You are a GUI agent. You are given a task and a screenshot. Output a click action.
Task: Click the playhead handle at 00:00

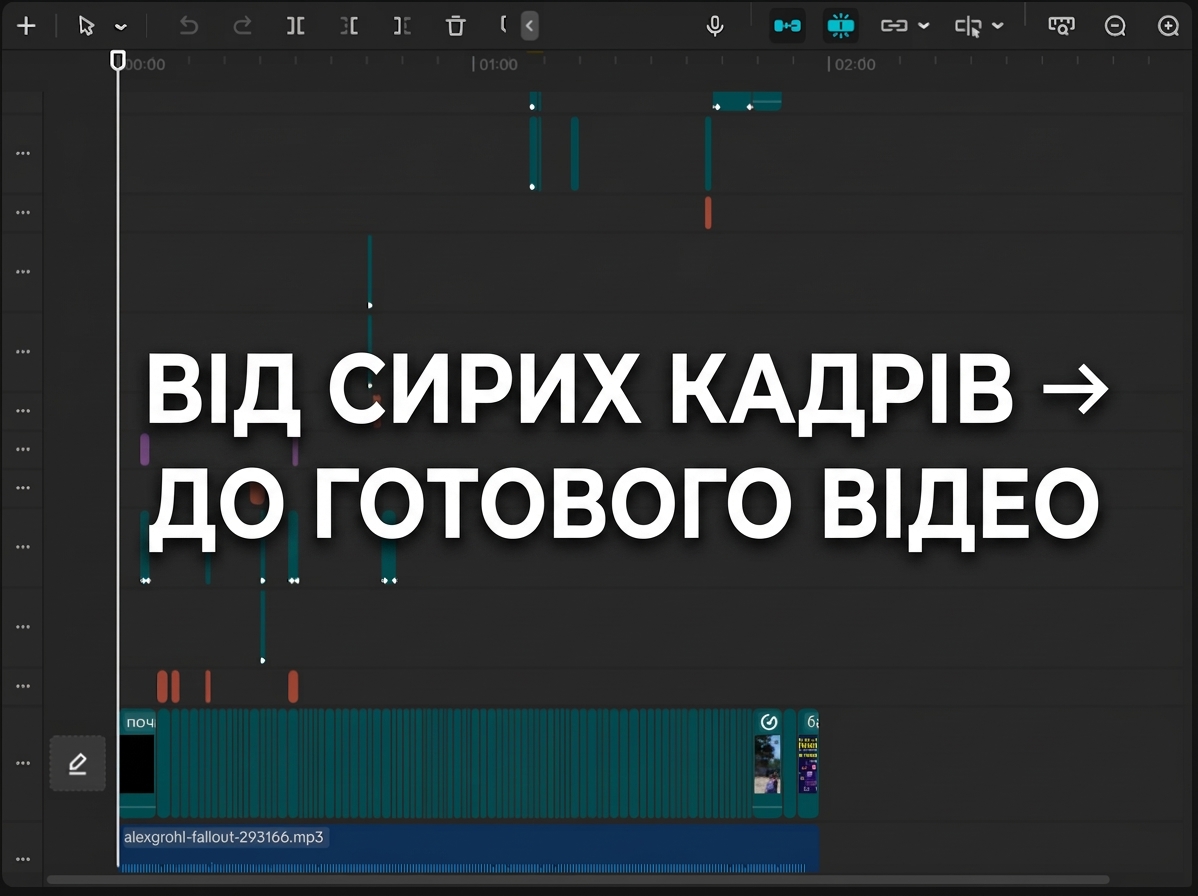[x=118, y=60]
